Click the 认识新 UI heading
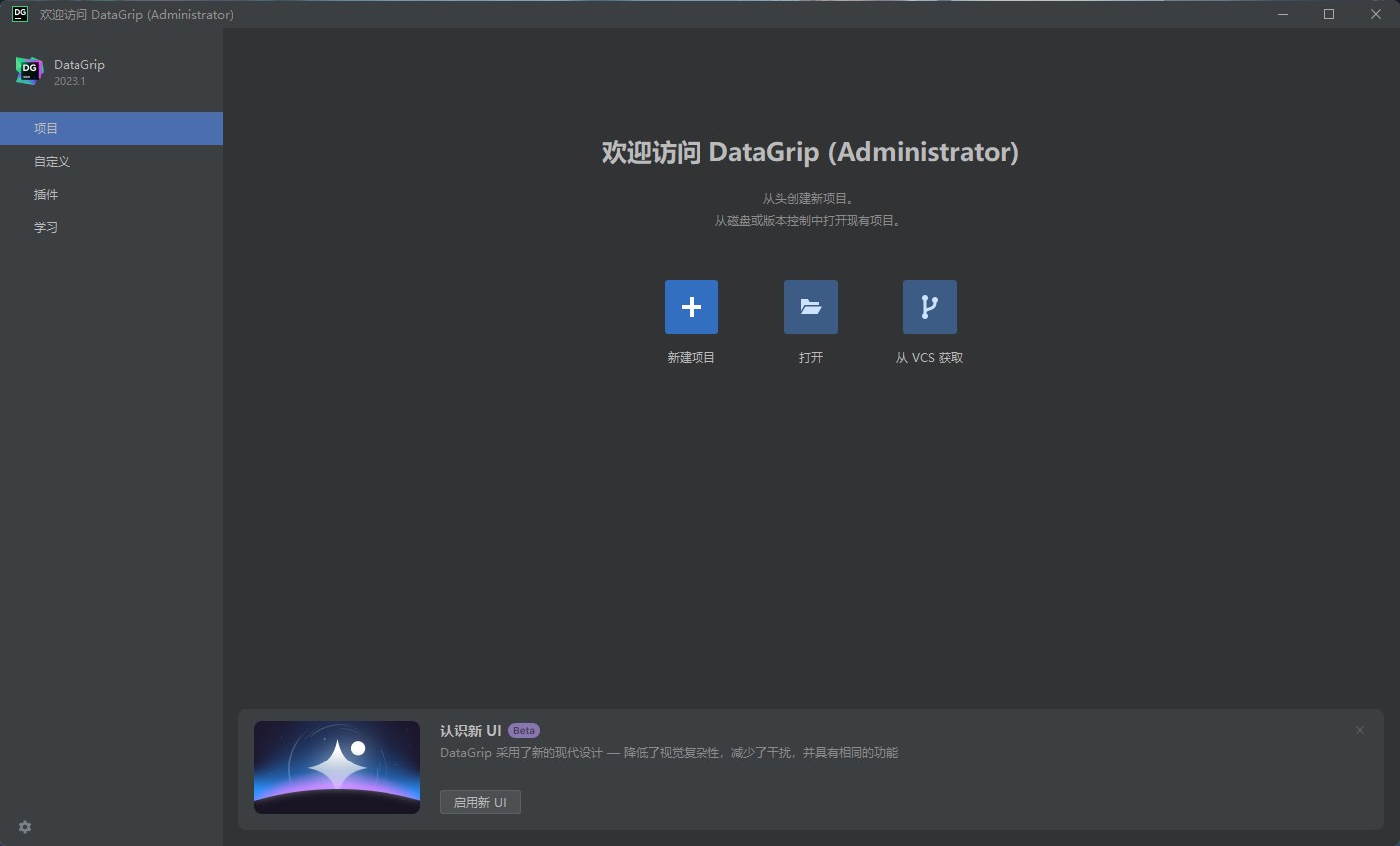 [x=471, y=730]
